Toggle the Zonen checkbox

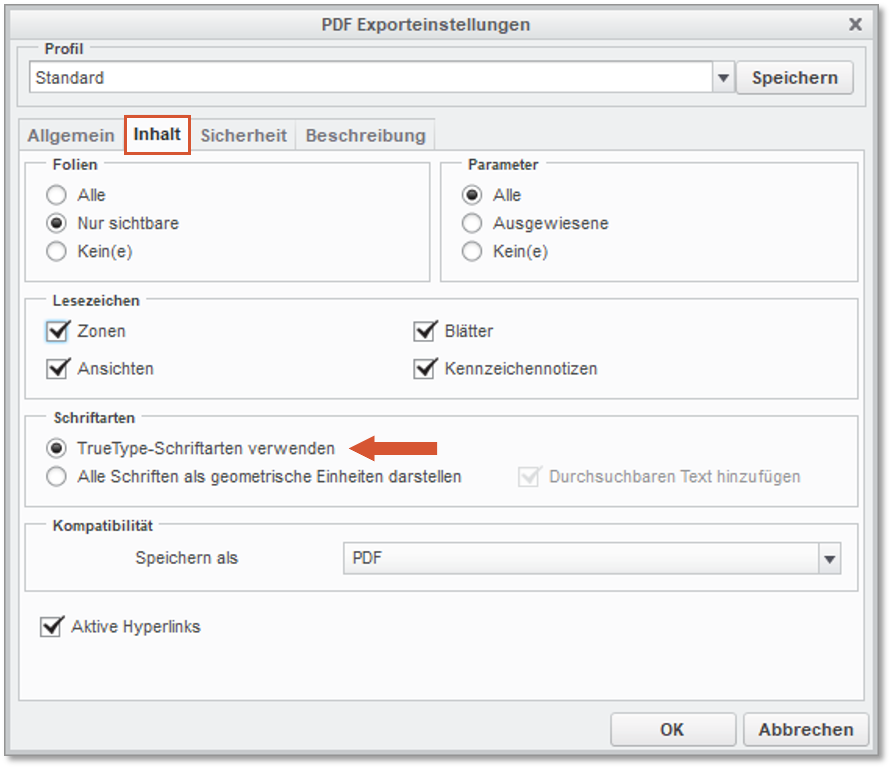click(57, 331)
